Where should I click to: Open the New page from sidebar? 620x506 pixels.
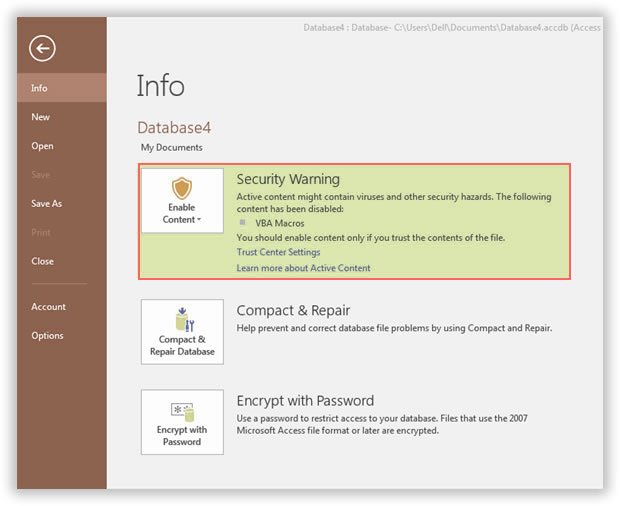click(x=40, y=117)
